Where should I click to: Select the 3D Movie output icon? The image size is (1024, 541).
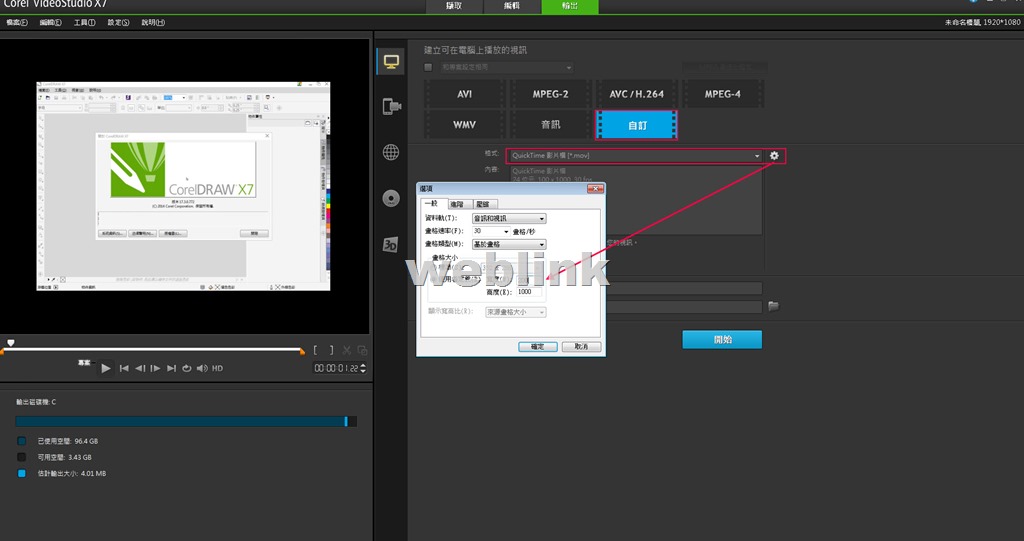coord(391,244)
